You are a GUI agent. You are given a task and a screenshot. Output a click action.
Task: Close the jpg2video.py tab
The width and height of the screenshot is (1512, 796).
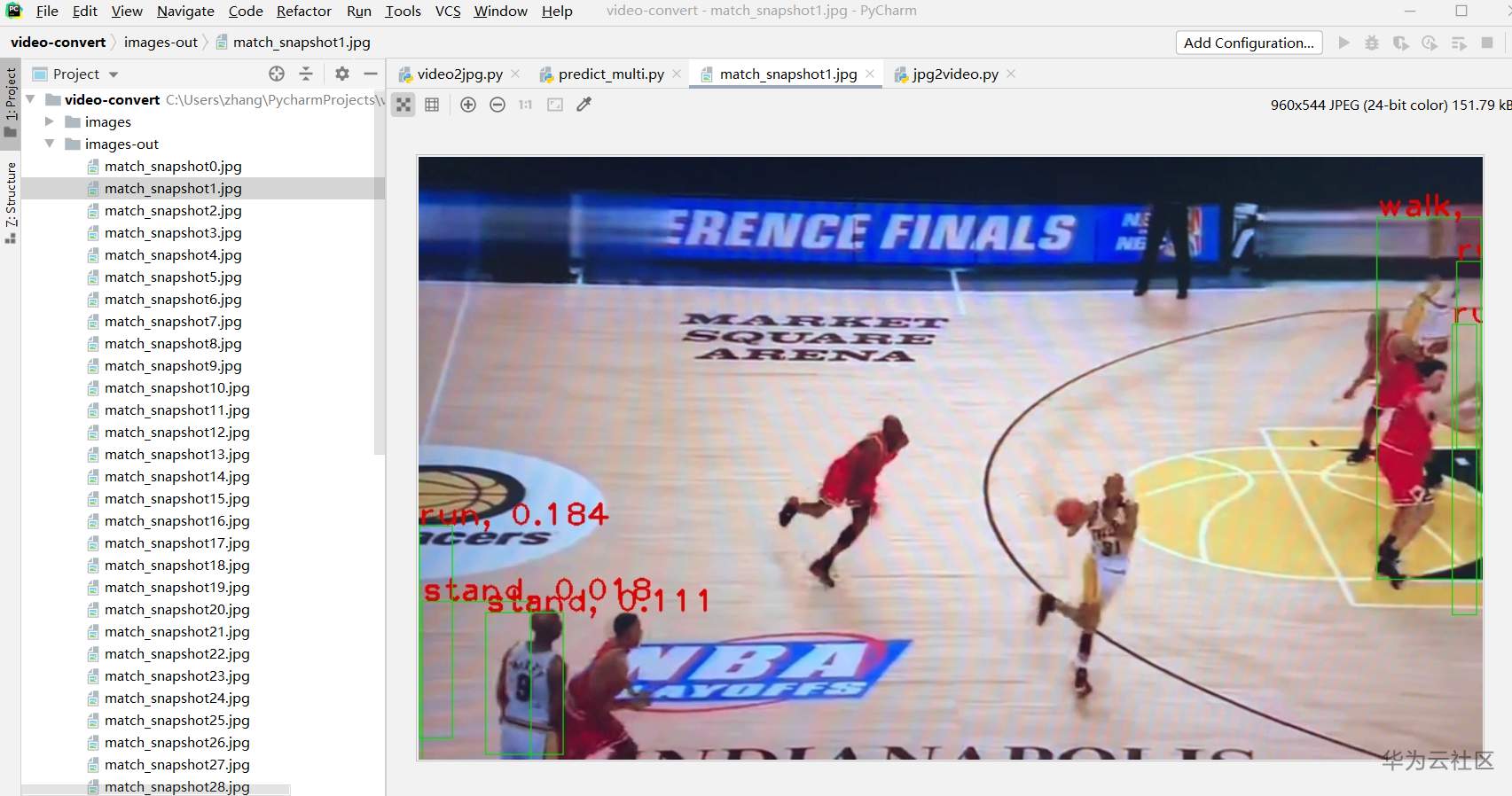click(x=1011, y=74)
